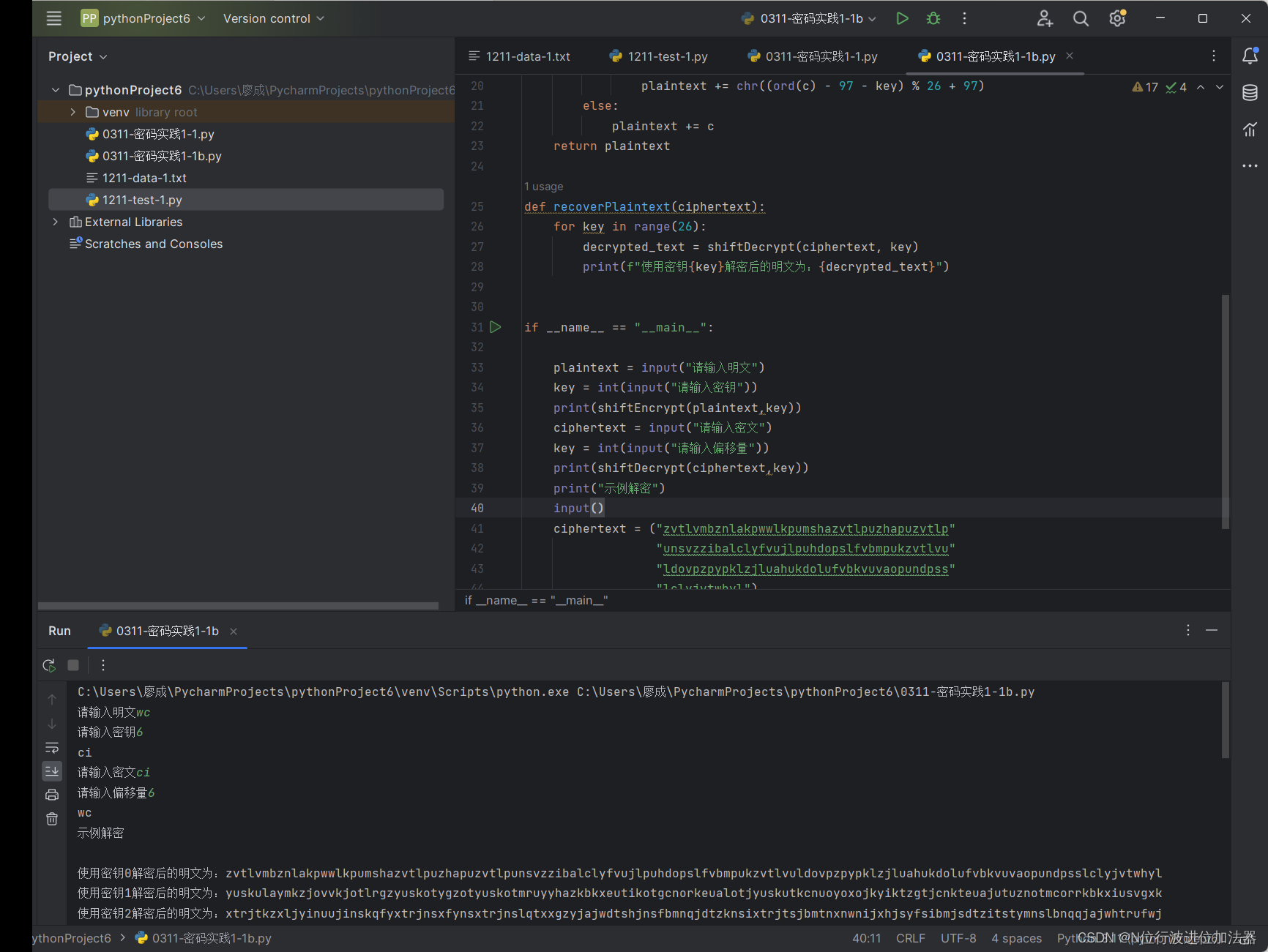Screen dimensions: 1268x952
Task: Close the 0311-密码实践1-1b.py editor tab
Action: pos(1070,56)
